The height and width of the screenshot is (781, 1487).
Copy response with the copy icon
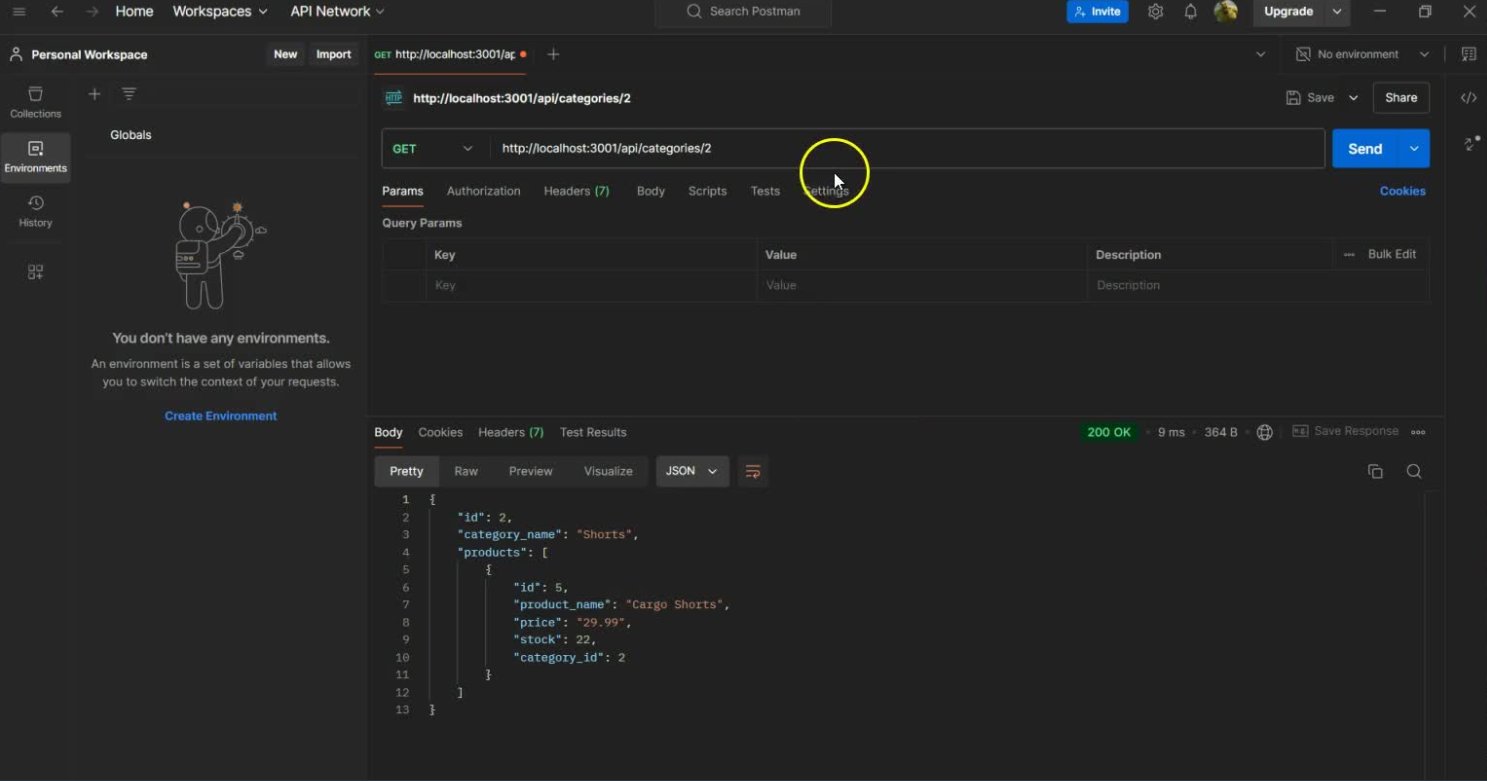coord(1375,471)
